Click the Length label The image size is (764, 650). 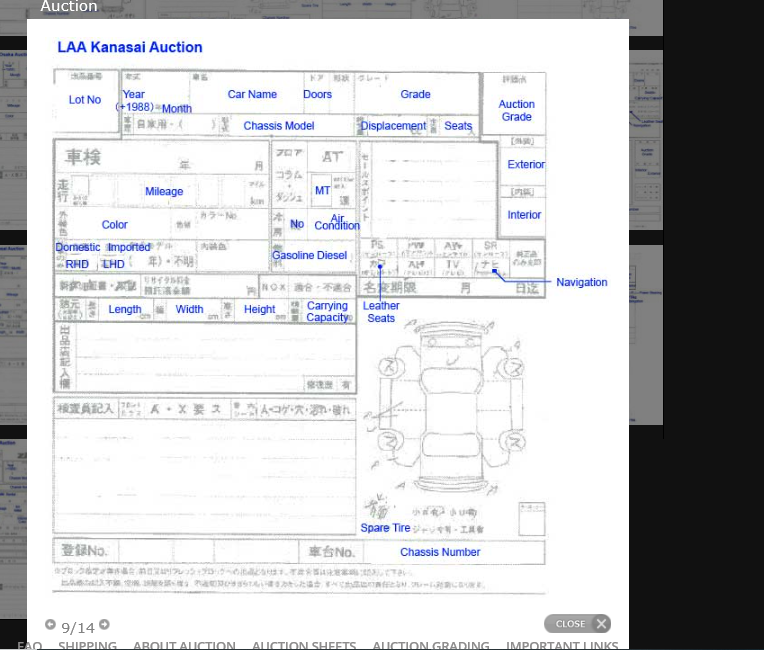pos(125,309)
